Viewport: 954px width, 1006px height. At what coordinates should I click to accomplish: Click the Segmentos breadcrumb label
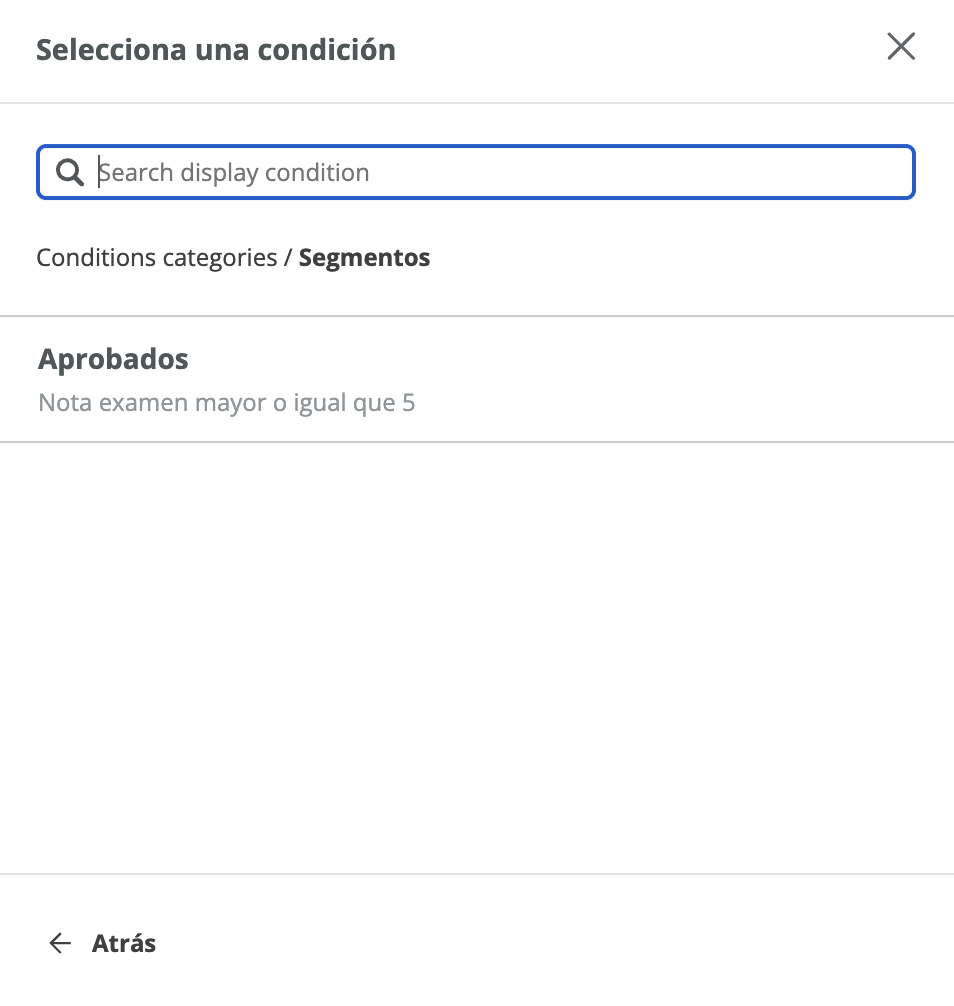[364, 258]
